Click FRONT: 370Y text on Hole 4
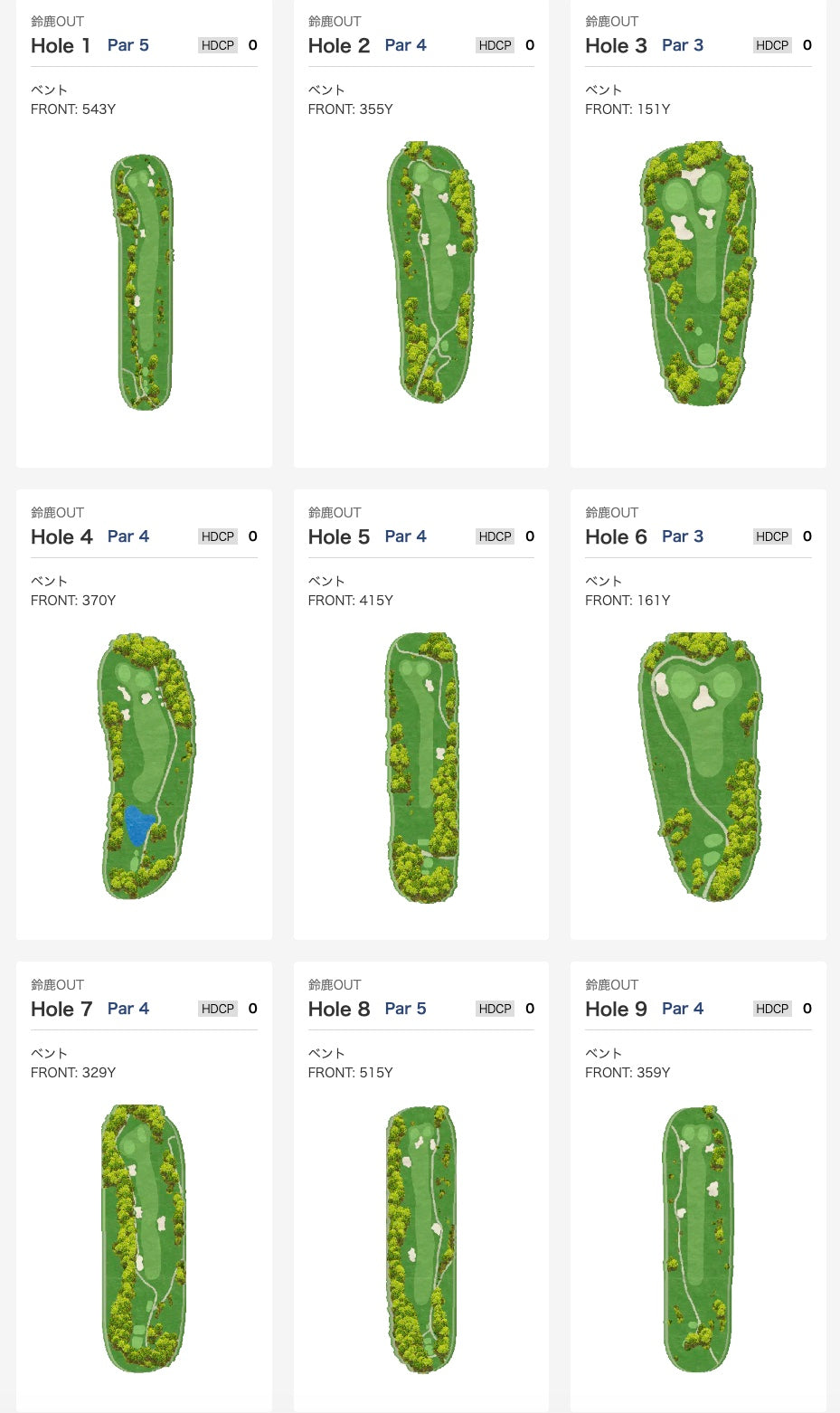The image size is (840, 1413). coord(73,600)
